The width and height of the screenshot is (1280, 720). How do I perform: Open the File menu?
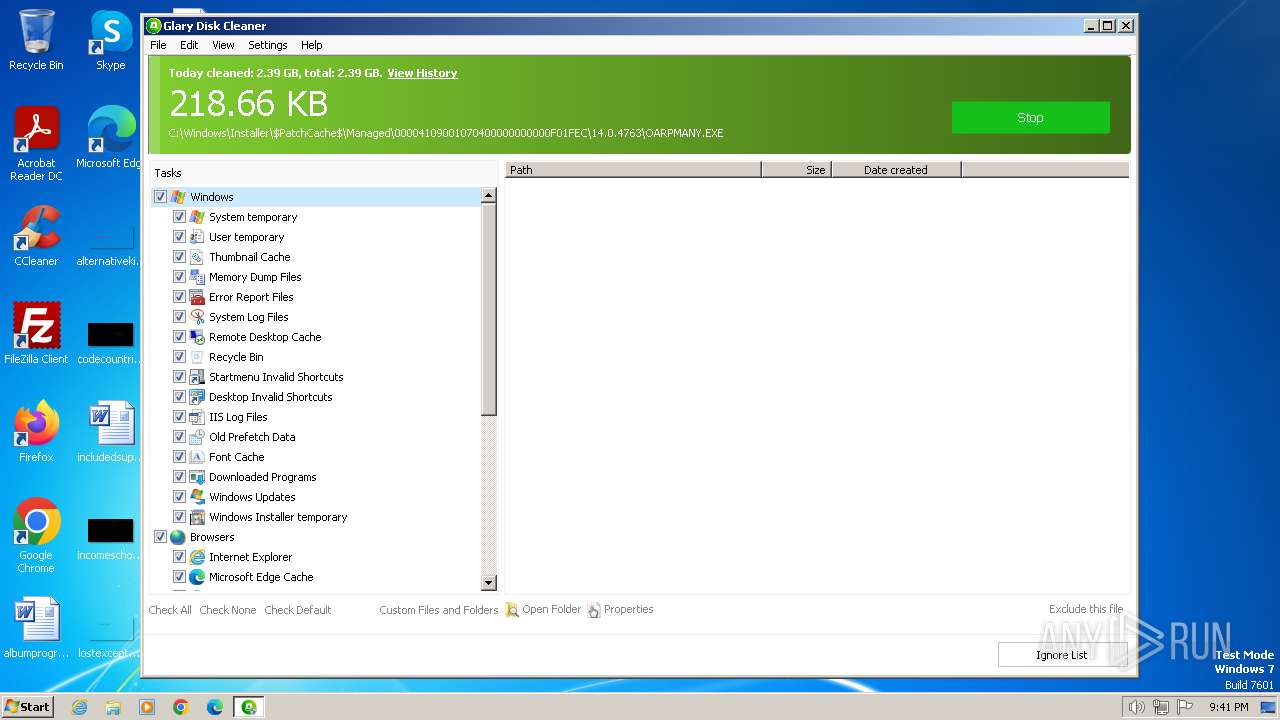[x=158, y=45]
